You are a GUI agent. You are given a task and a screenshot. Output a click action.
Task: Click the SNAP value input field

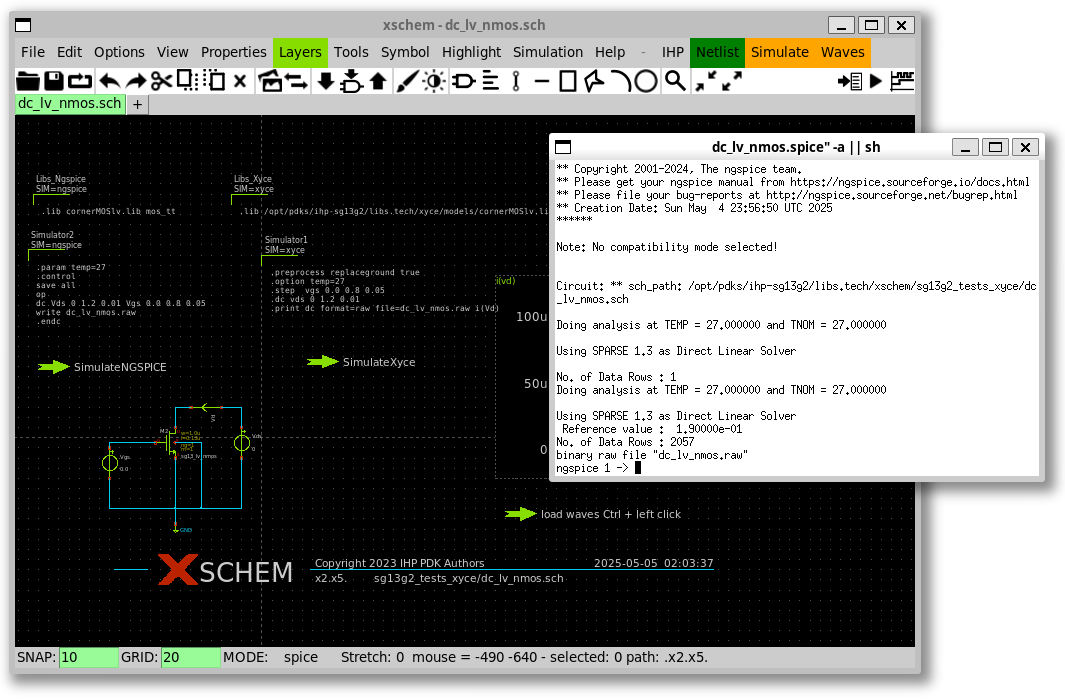point(88,657)
